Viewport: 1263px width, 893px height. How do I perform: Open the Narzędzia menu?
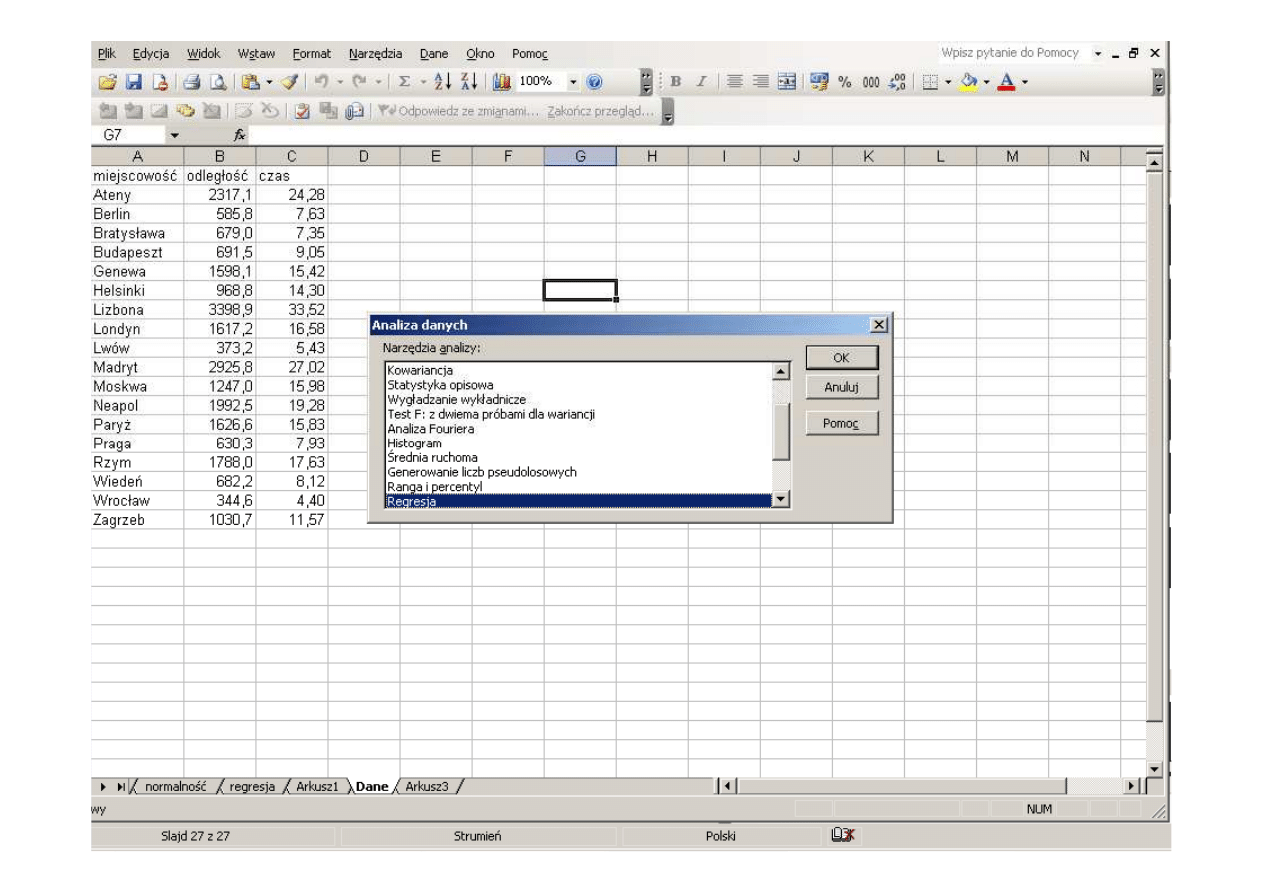(375, 53)
